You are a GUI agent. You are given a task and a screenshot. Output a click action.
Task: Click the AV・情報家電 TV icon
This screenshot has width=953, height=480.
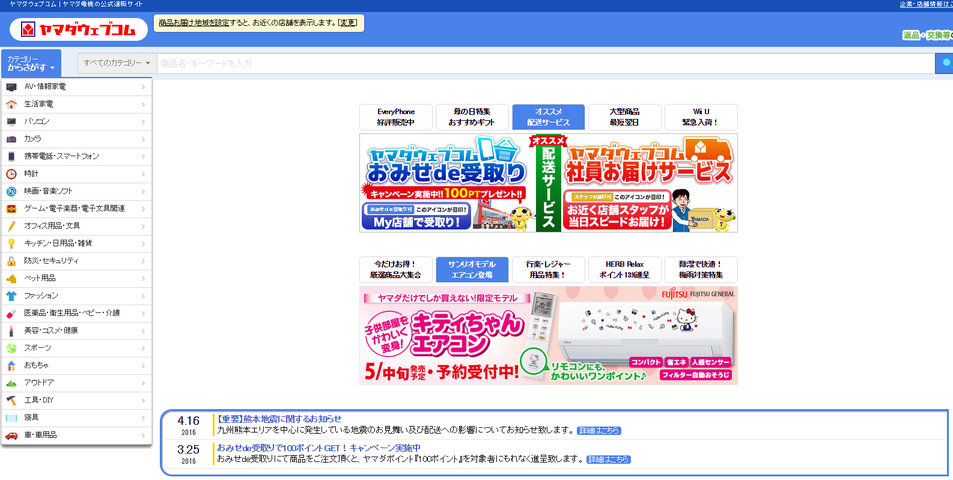pyautogui.click(x=11, y=87)
